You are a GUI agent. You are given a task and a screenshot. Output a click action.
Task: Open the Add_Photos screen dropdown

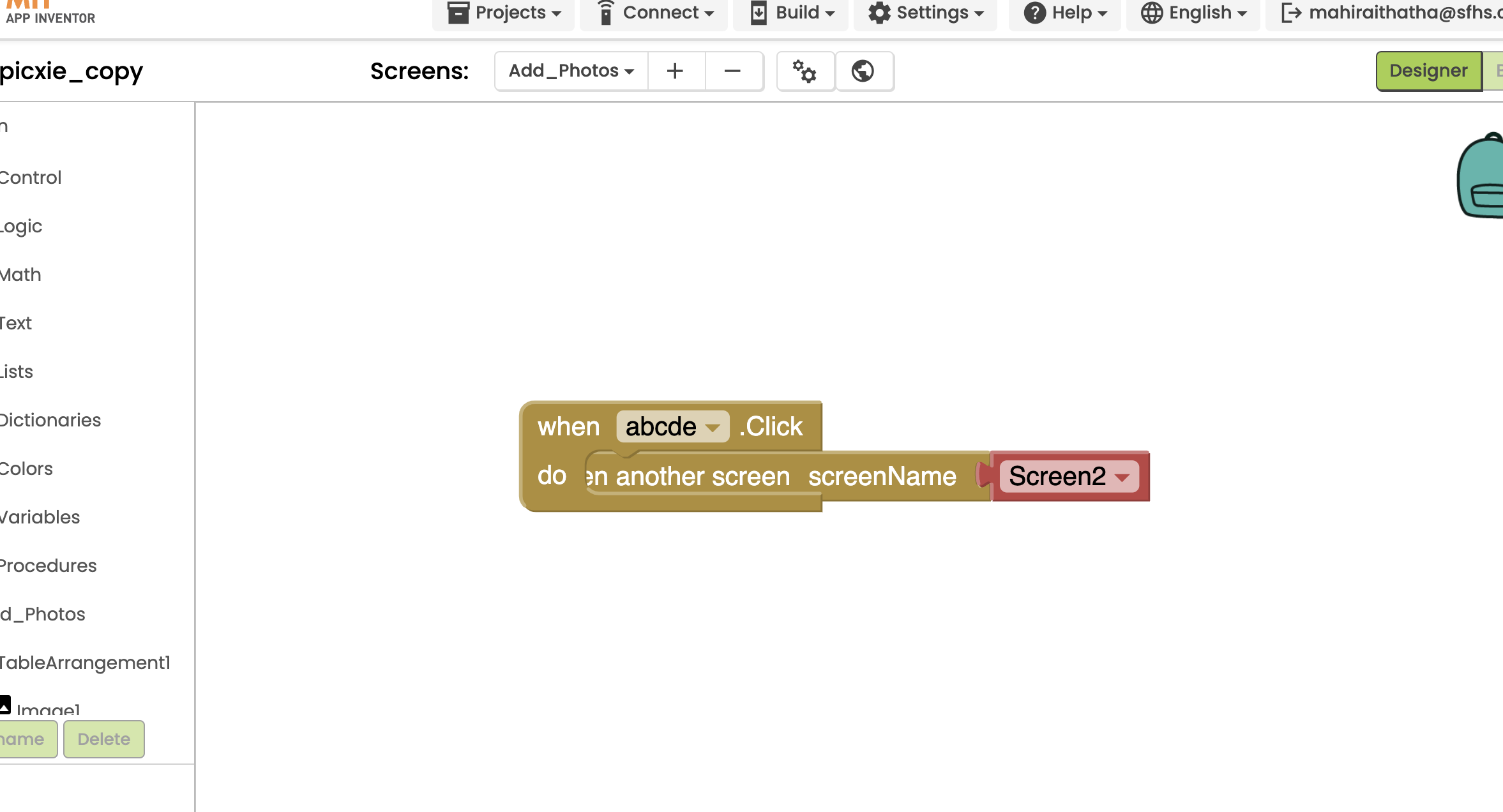point(571,71)
